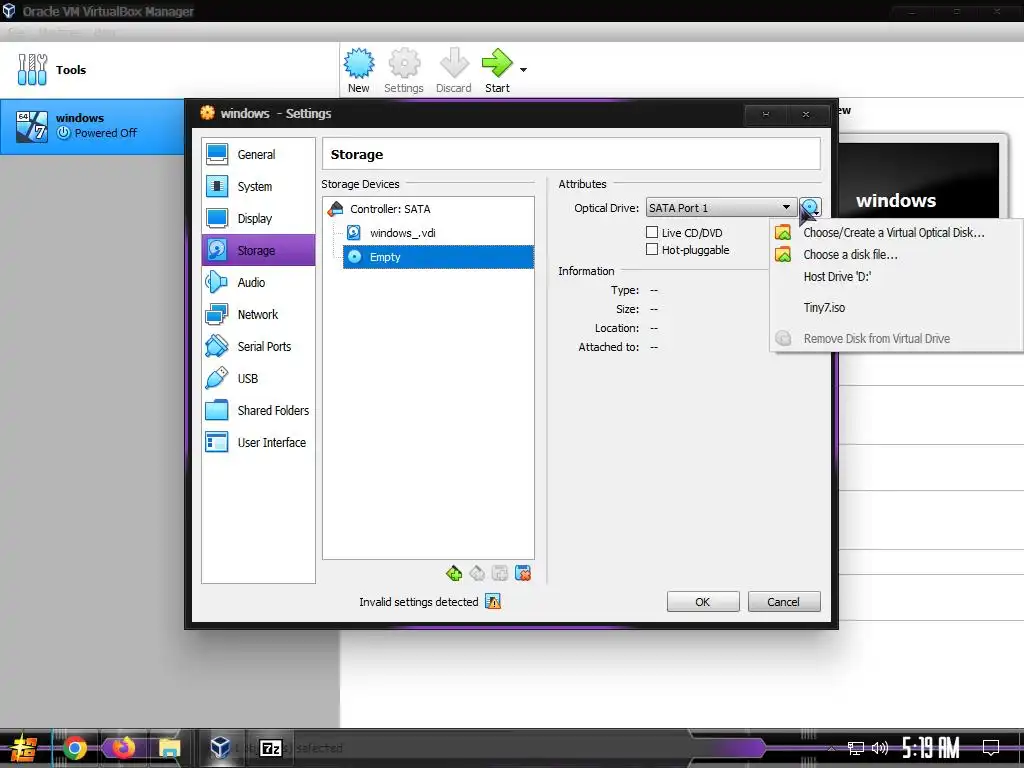Open the USB settings category
The image size is (1024, 768).
click(x=258, y=378)
